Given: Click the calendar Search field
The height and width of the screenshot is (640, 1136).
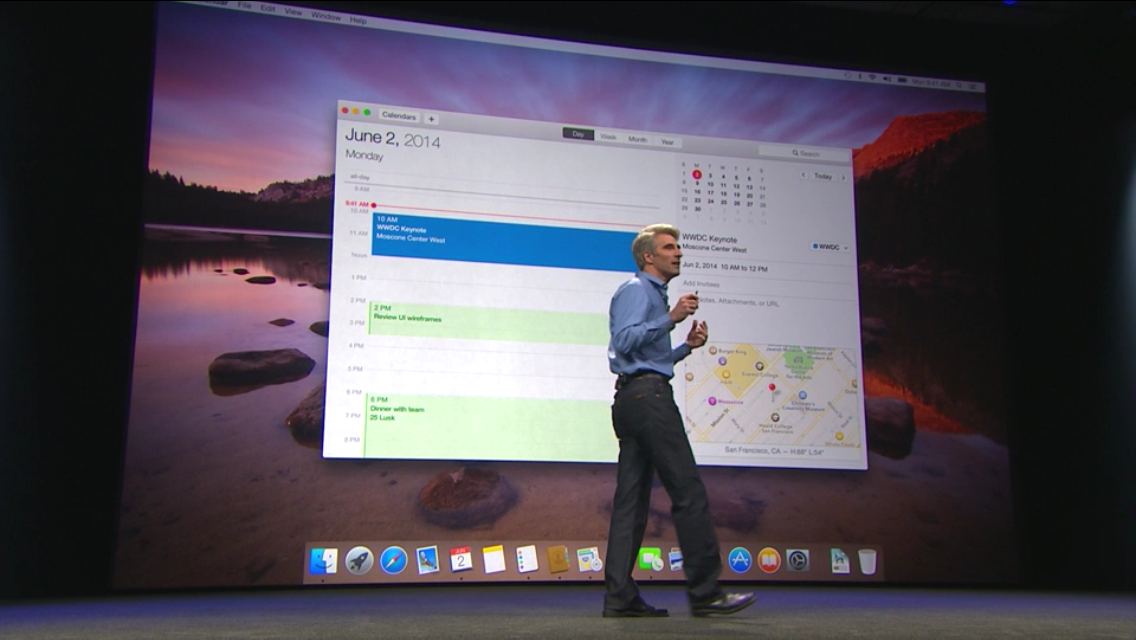Looking at the screenshot, I should tap(805, 153).
